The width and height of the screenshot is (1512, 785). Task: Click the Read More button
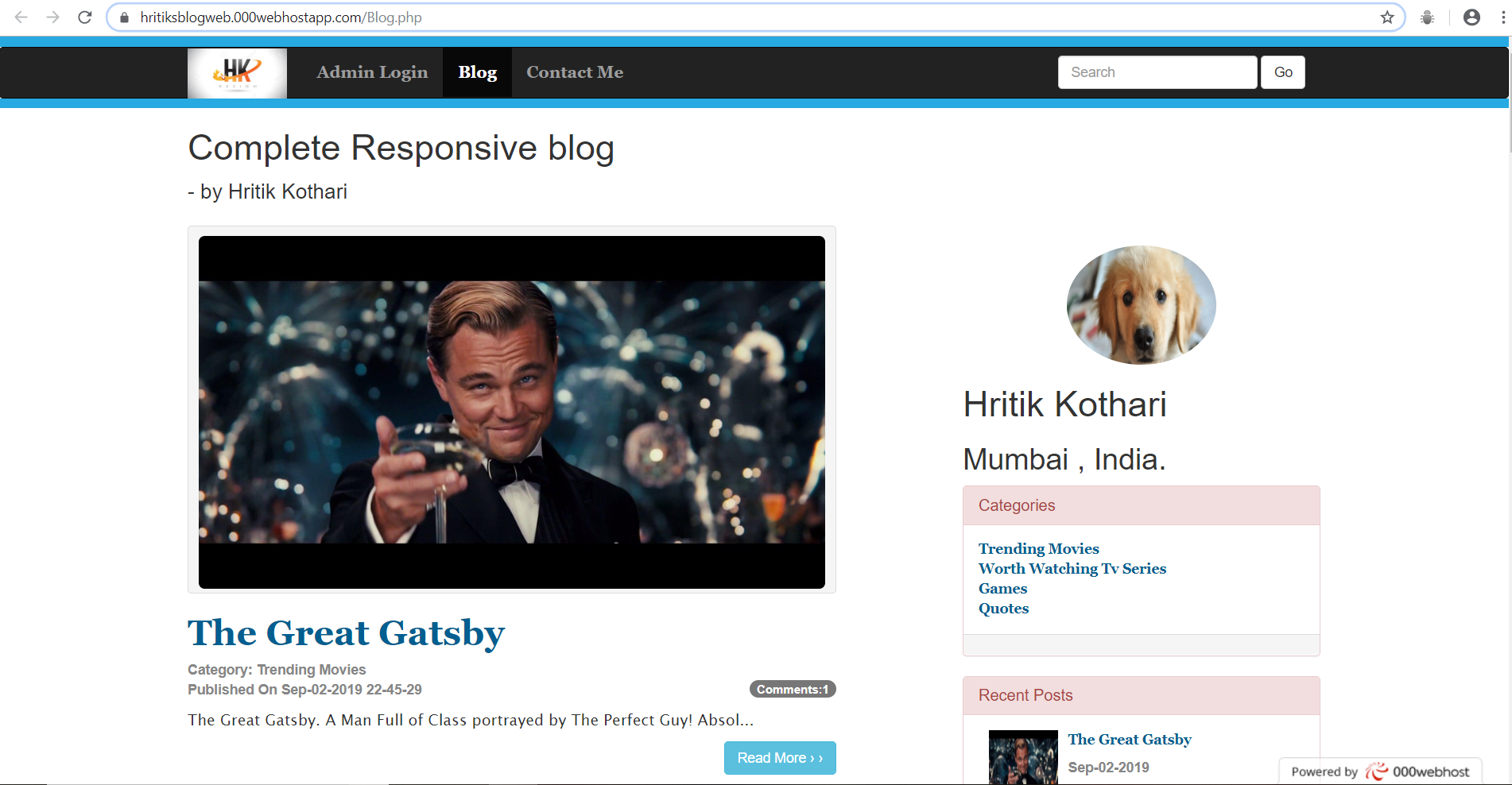780,758
